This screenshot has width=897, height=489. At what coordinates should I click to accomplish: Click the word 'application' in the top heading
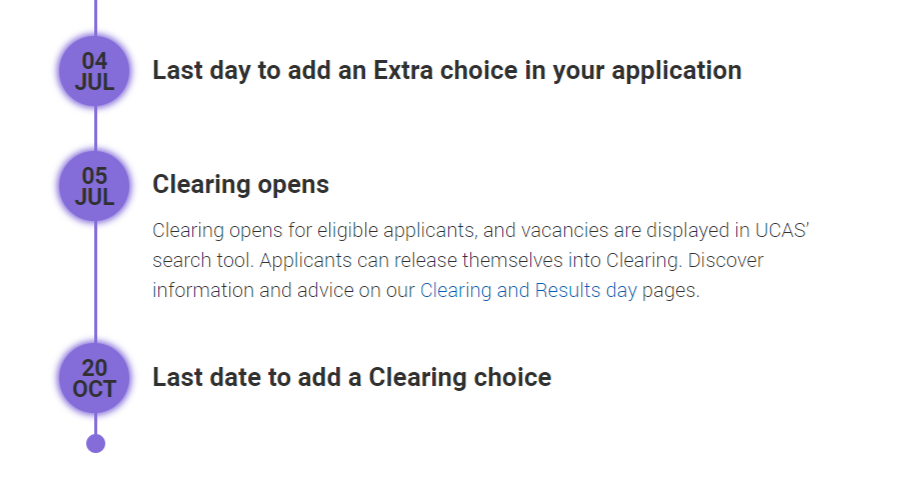point(677,71)
